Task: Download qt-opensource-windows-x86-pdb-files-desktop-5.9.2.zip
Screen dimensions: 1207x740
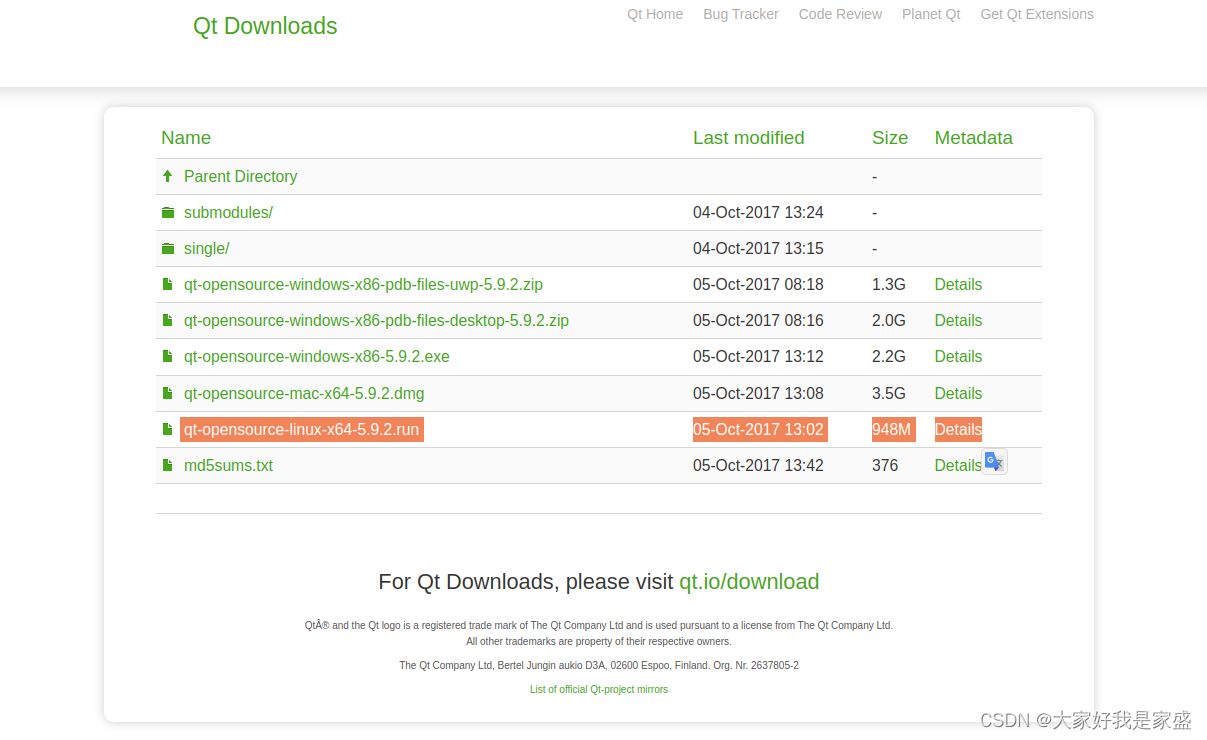Action: click(376, 320)
